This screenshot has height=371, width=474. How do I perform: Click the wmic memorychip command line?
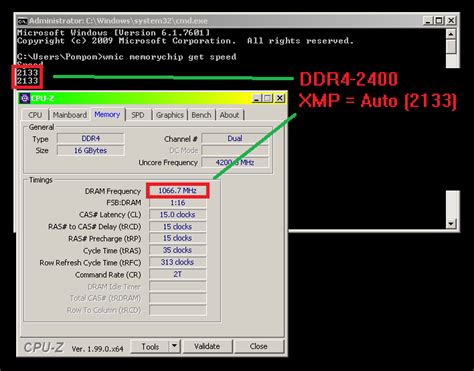coord(127,57)
